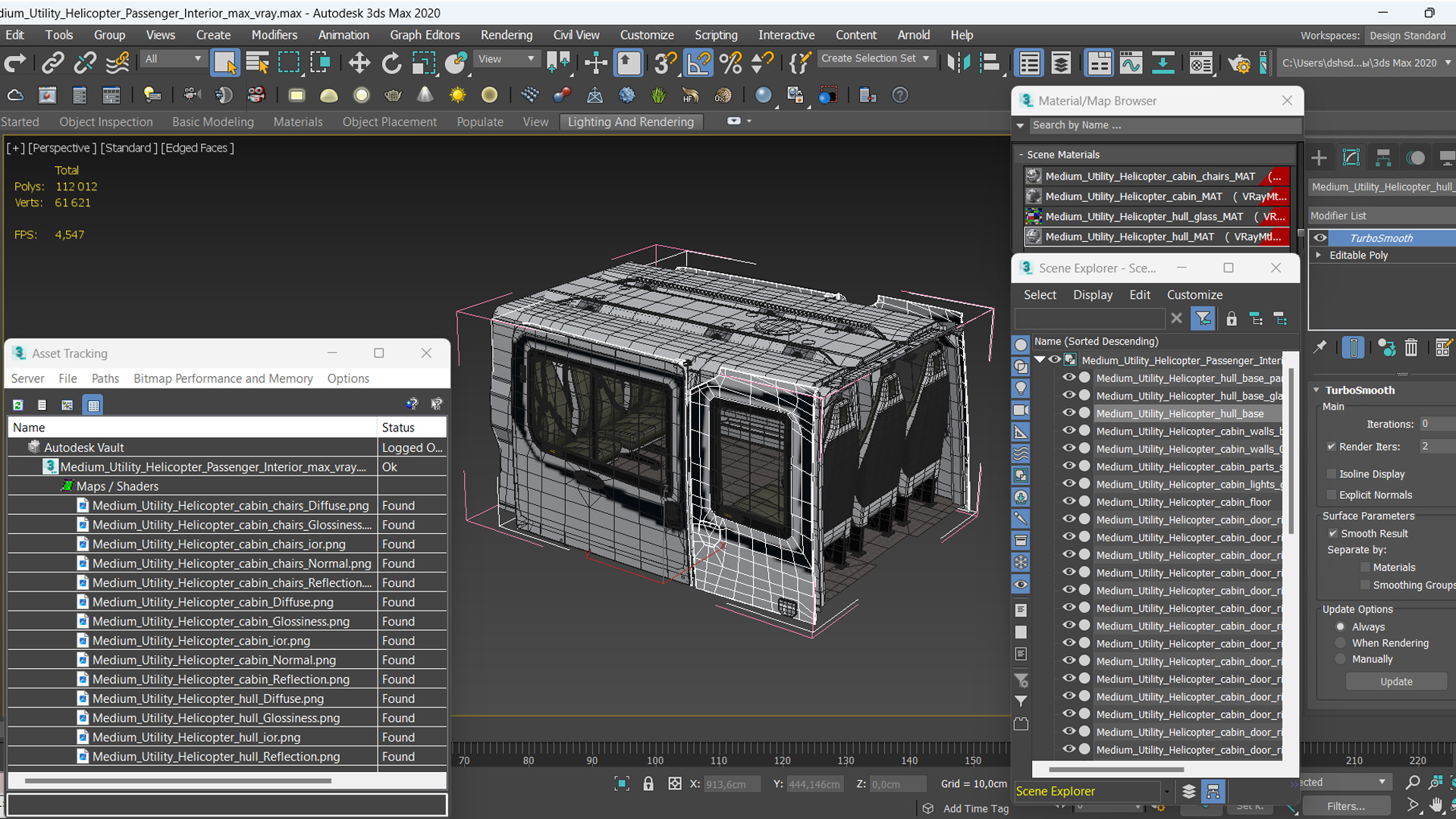The image size is (1456, 819).
Task: Collapse root node in Scene Explorer
Action: click(x=1040, y=359)
